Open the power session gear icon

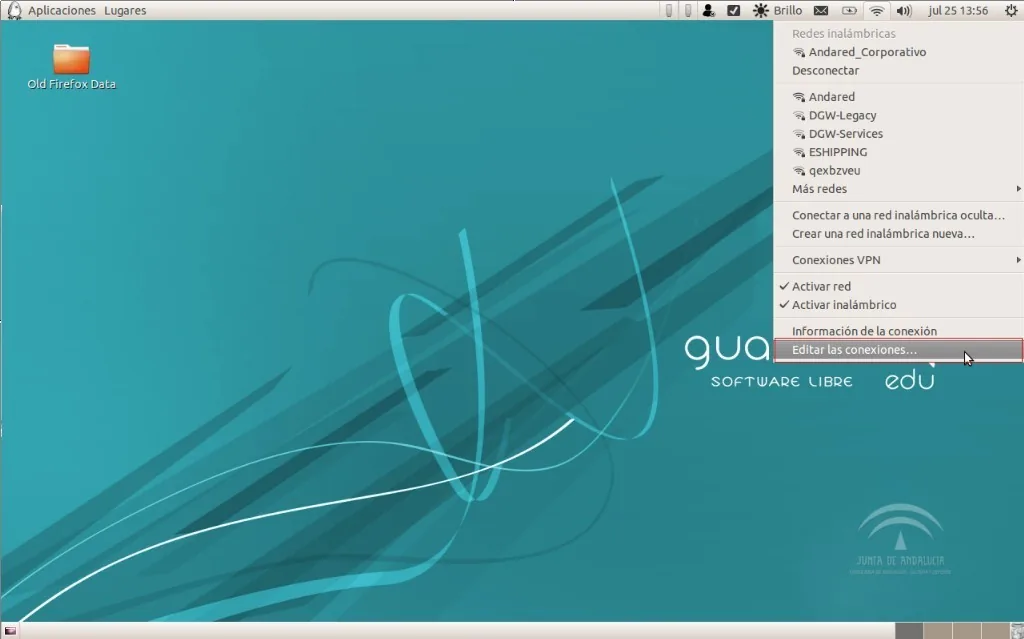tap(1011, 10)
